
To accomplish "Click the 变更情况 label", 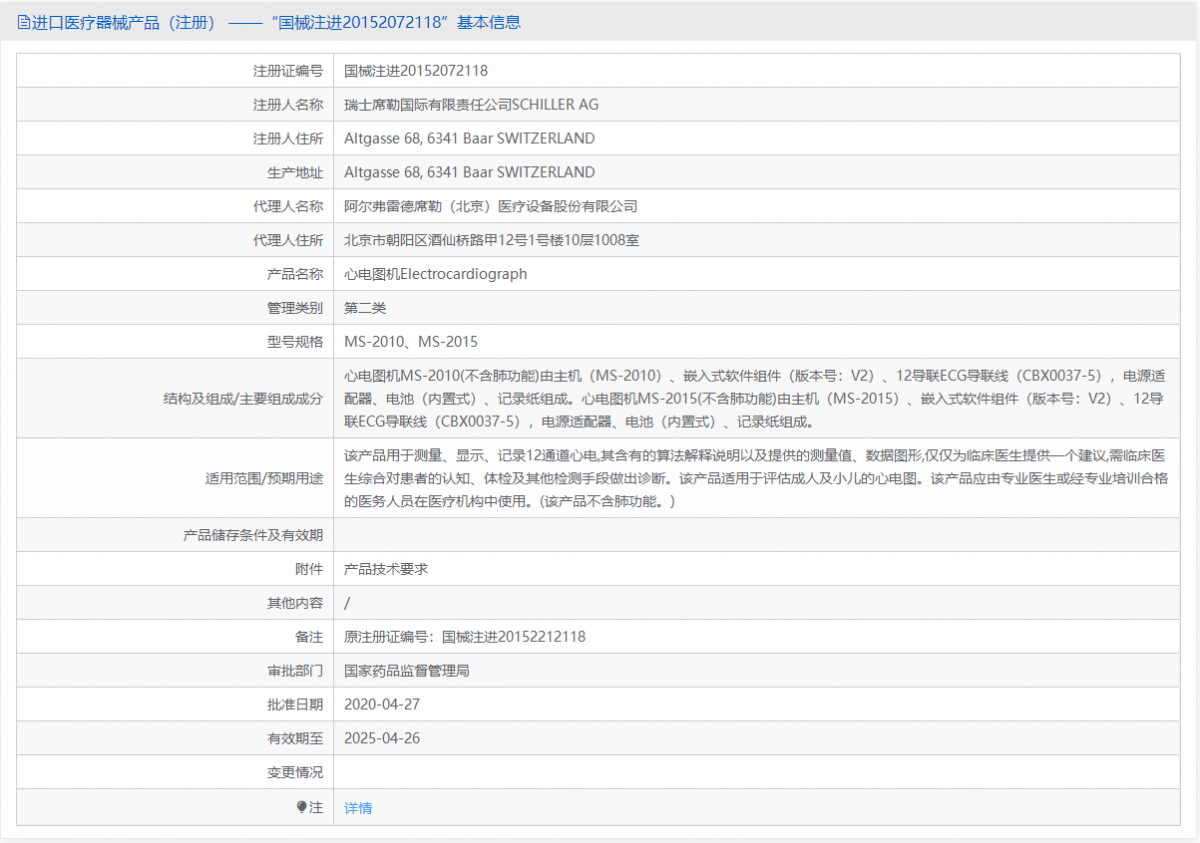I will coord(295,772).
